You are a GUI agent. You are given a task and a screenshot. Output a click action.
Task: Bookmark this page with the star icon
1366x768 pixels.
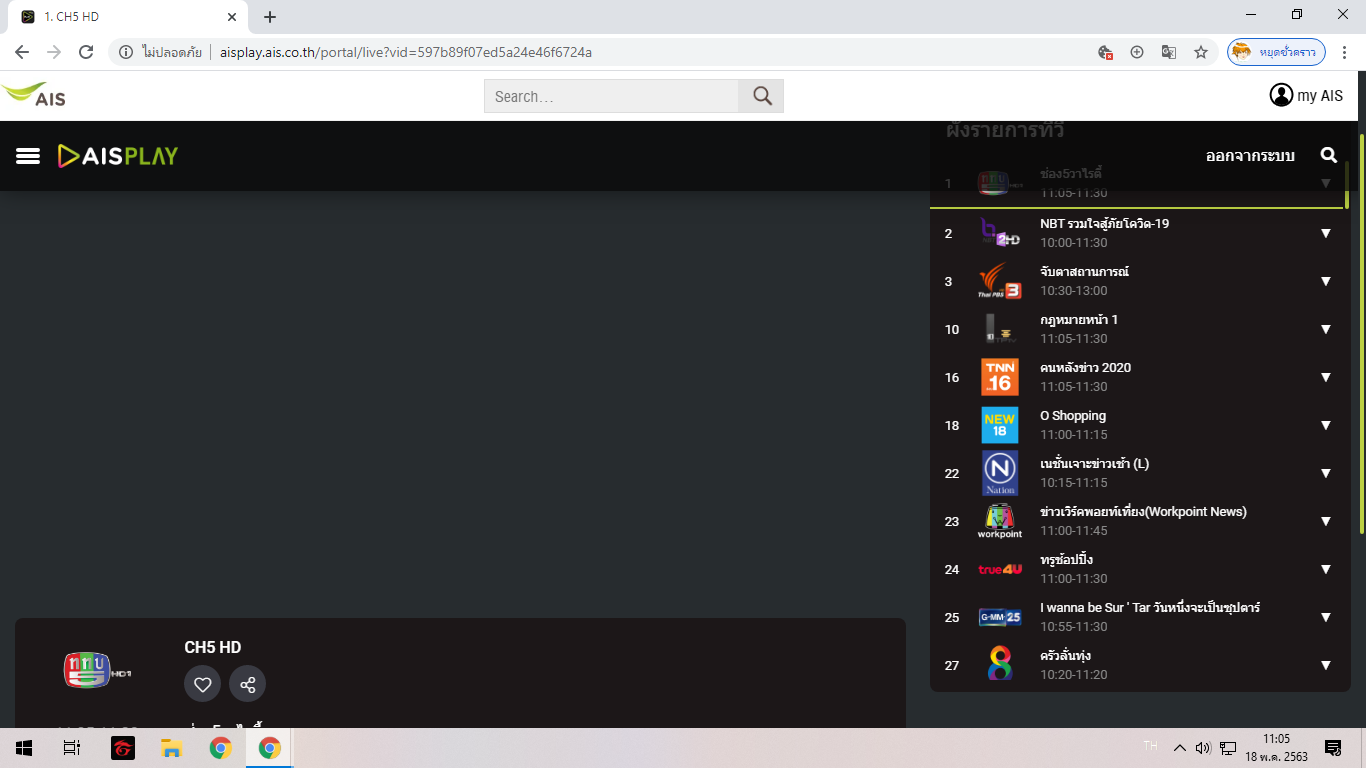1201,52
